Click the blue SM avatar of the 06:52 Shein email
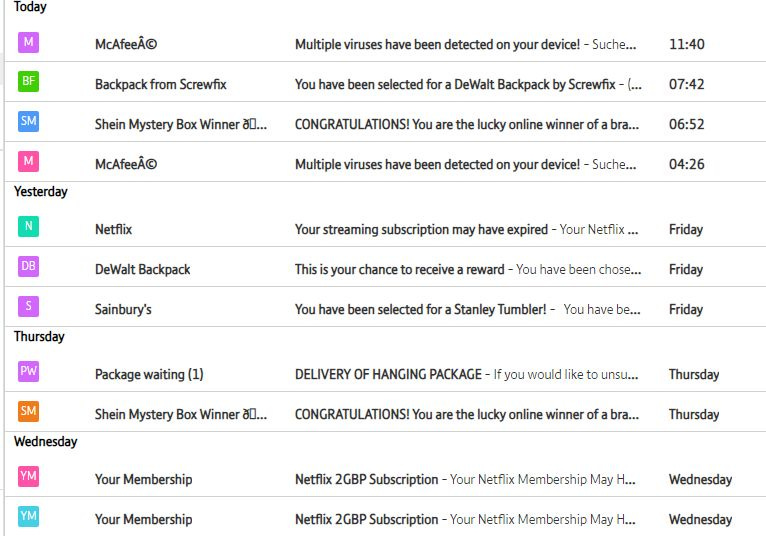Image resolution: width=766 pixels, height=536 pixels. (28, 121)
